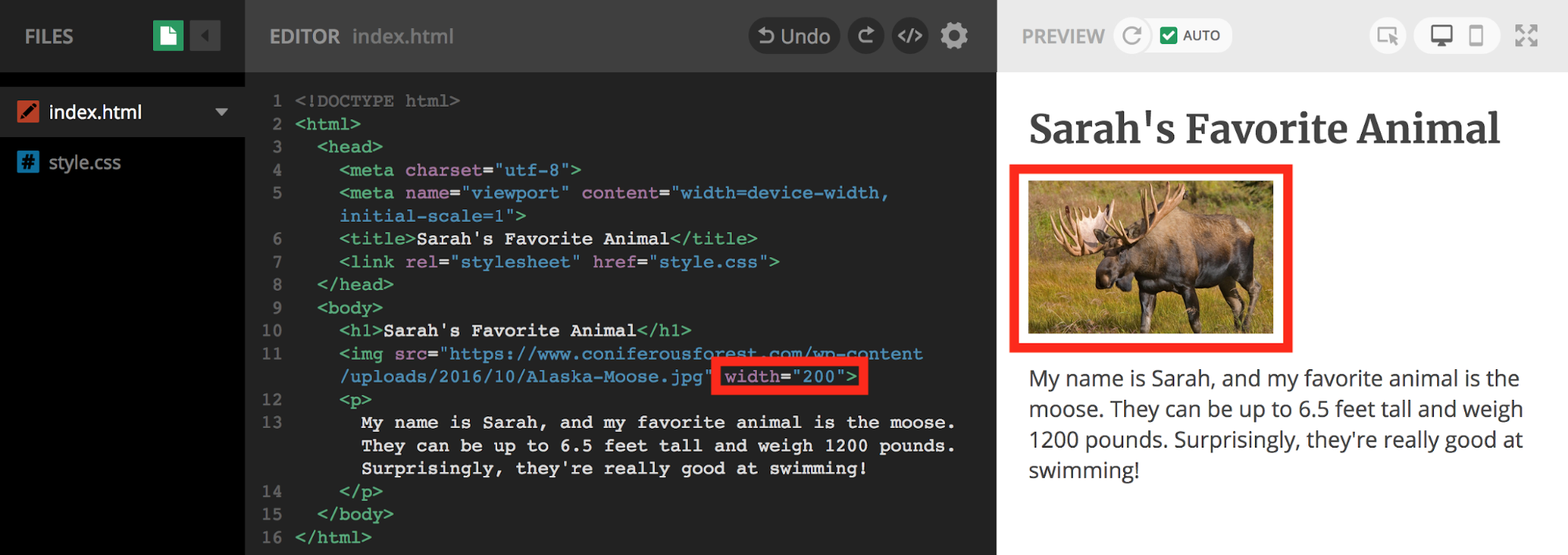Collapse the Files sidebar with the arrow
Screen dimensions: 1568x555
coord(206,36)
